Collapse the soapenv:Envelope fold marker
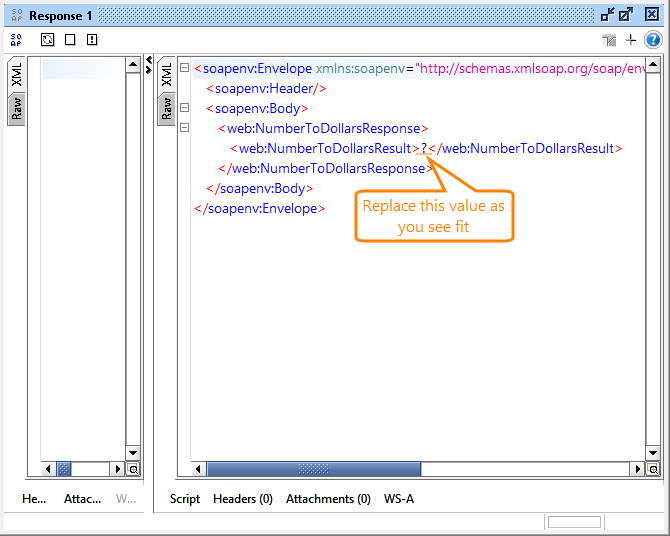 coord(184,68)
